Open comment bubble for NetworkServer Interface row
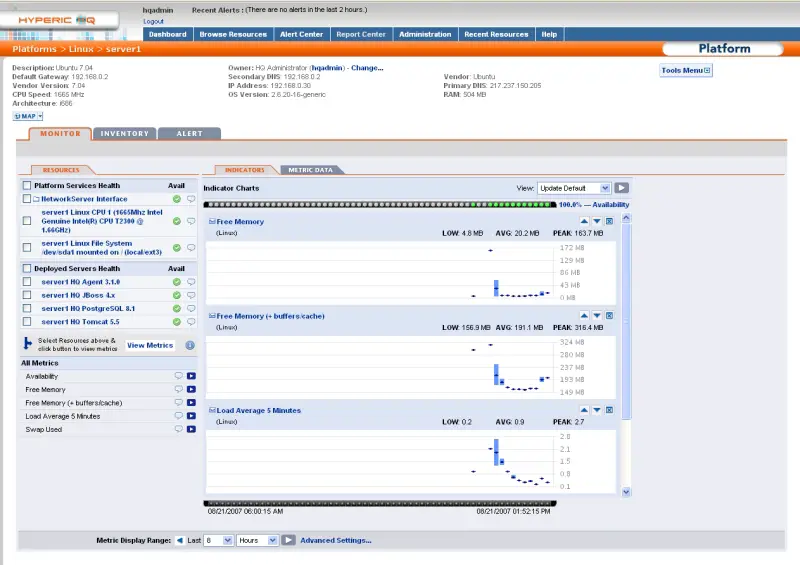 [191, 199]
